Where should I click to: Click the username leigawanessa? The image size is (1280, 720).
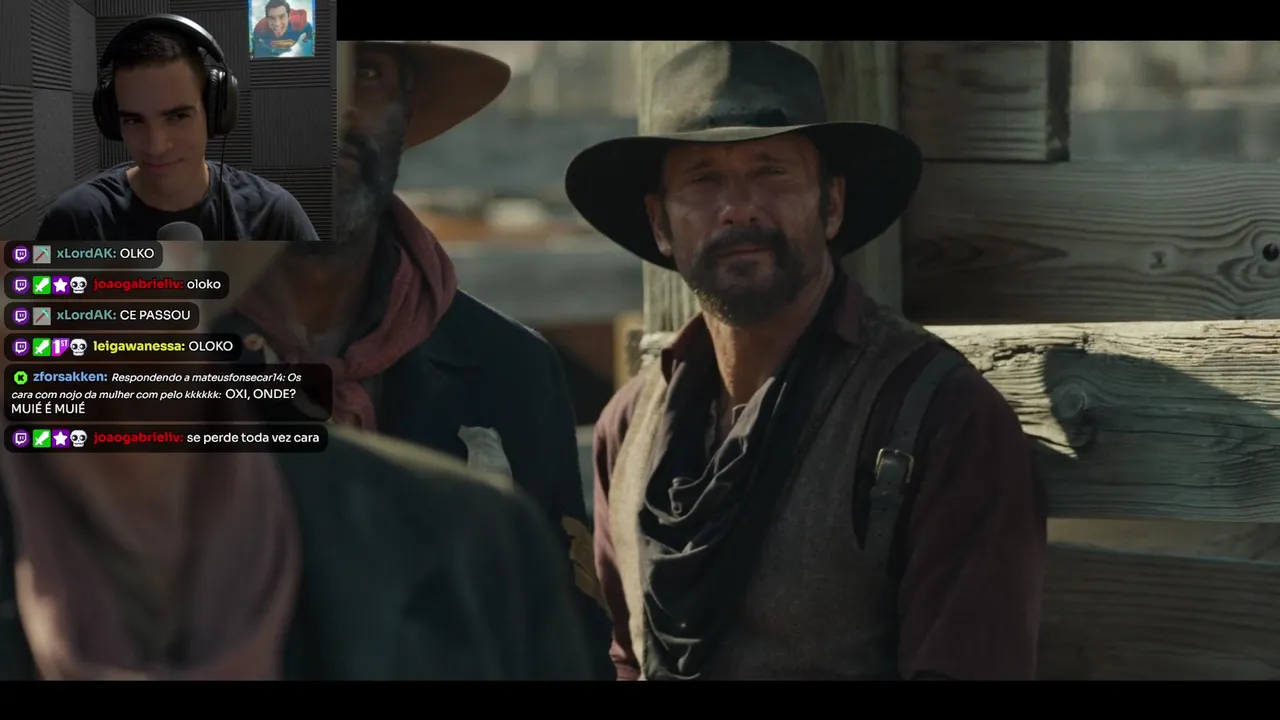(139, 346)
